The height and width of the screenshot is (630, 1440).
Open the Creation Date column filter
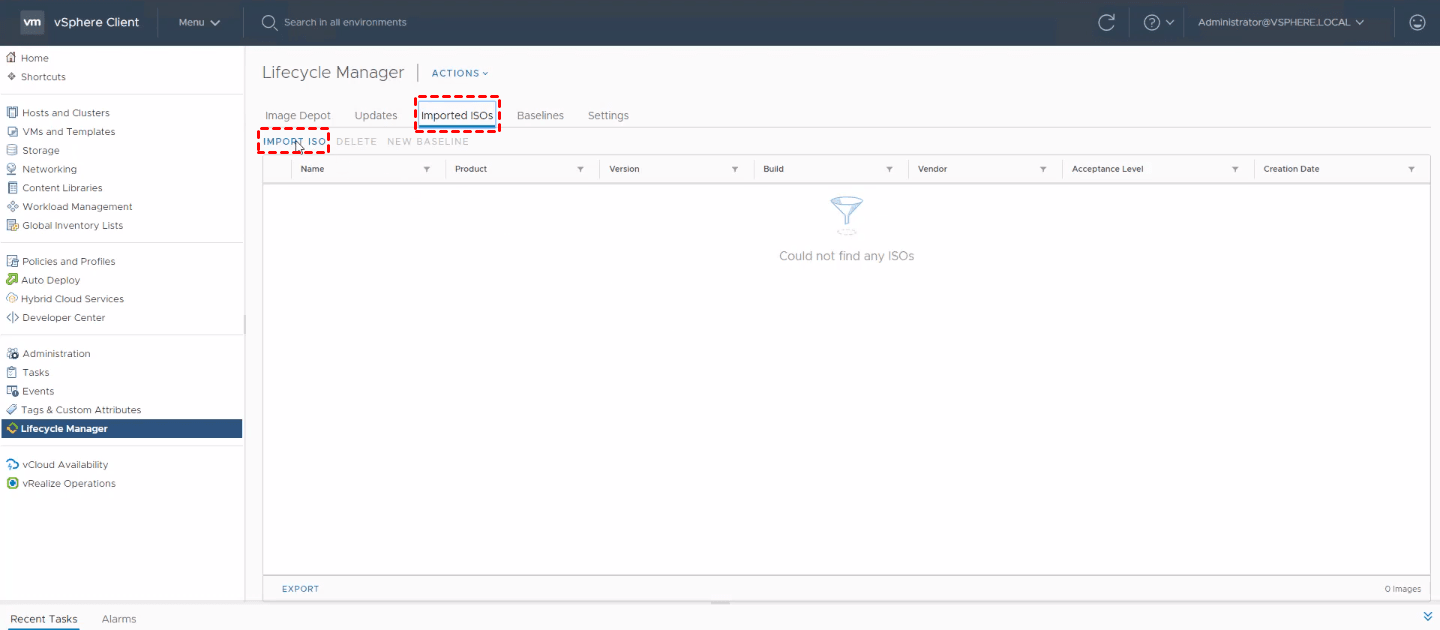pos(1411,170)
